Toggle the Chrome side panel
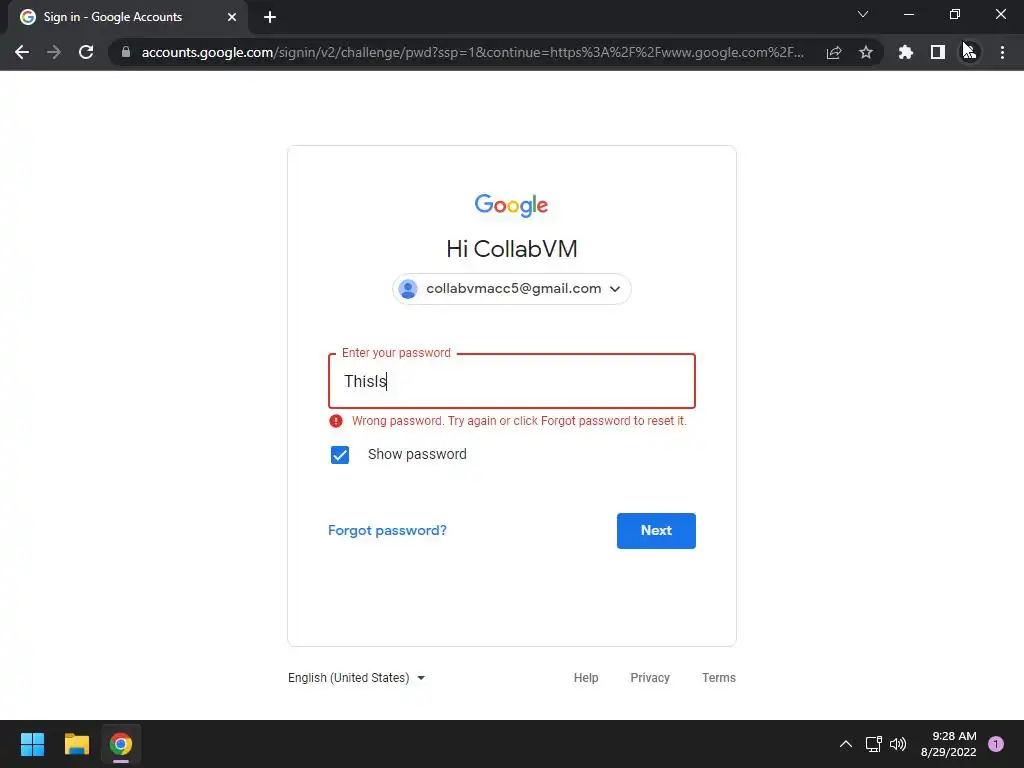This screenshot has width=1024, height=768. pos(938,52)
